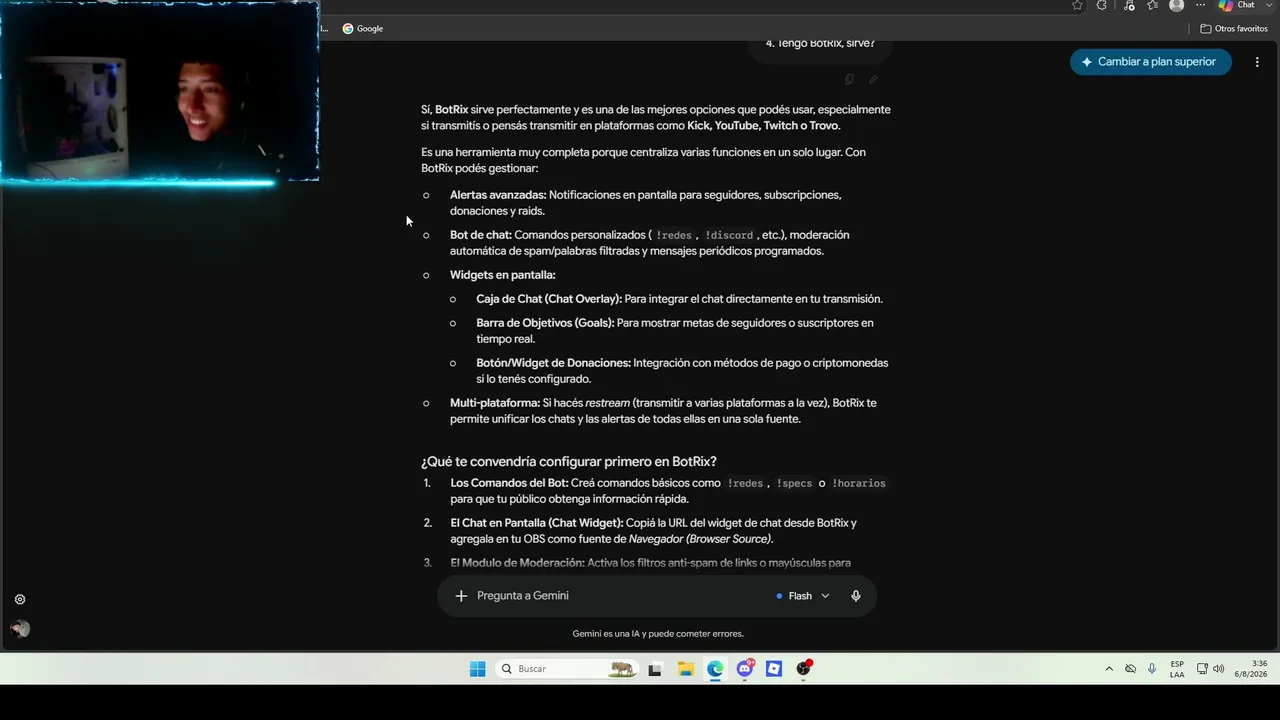This screenshot has width=1280, height=720.
Task: Click the network tray icon
Action: pyautogui.click(x=1202, y=669)
